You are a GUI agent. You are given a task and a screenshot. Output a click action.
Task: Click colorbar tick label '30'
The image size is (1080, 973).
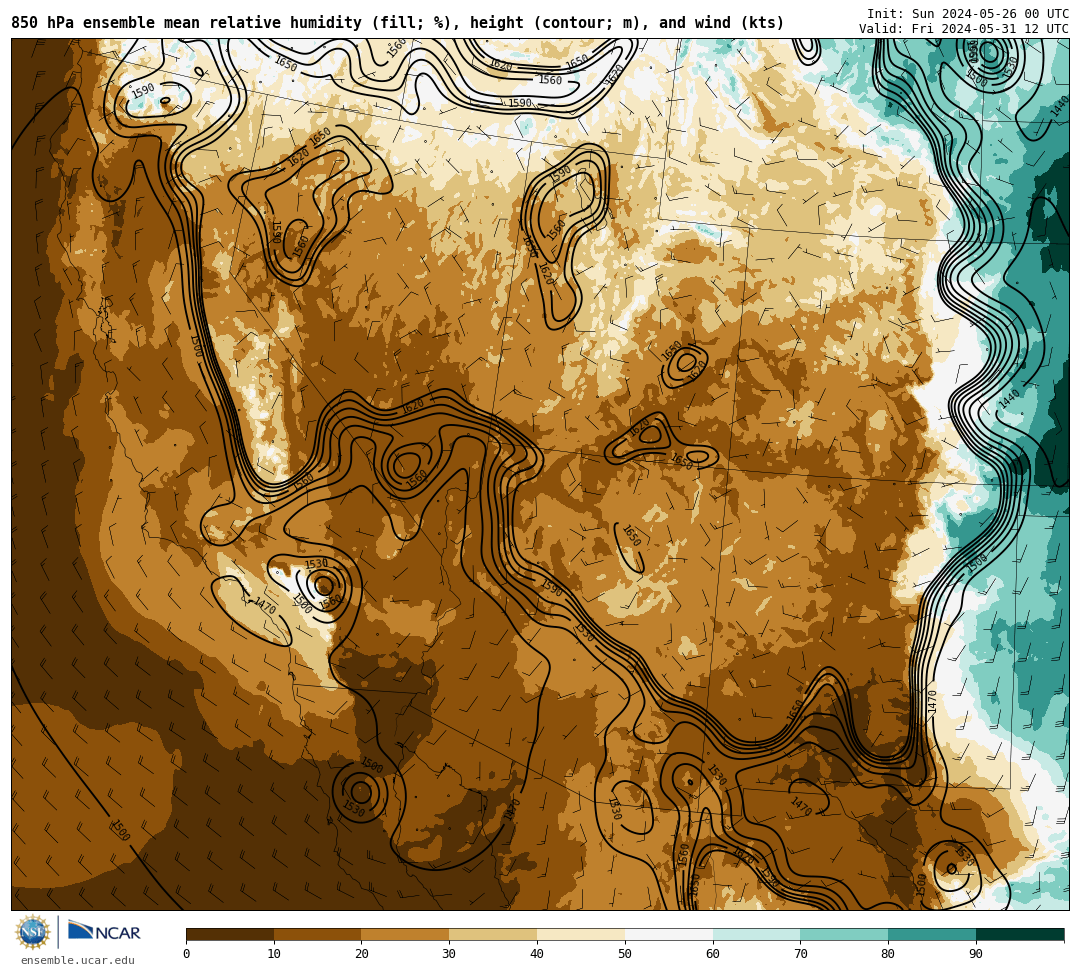(449, 954)
